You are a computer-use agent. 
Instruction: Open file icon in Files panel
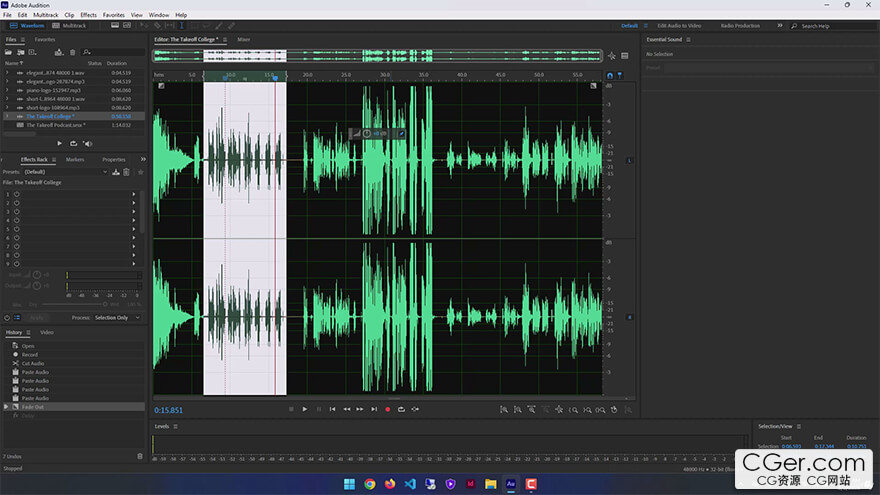click(x=8, y=52)
